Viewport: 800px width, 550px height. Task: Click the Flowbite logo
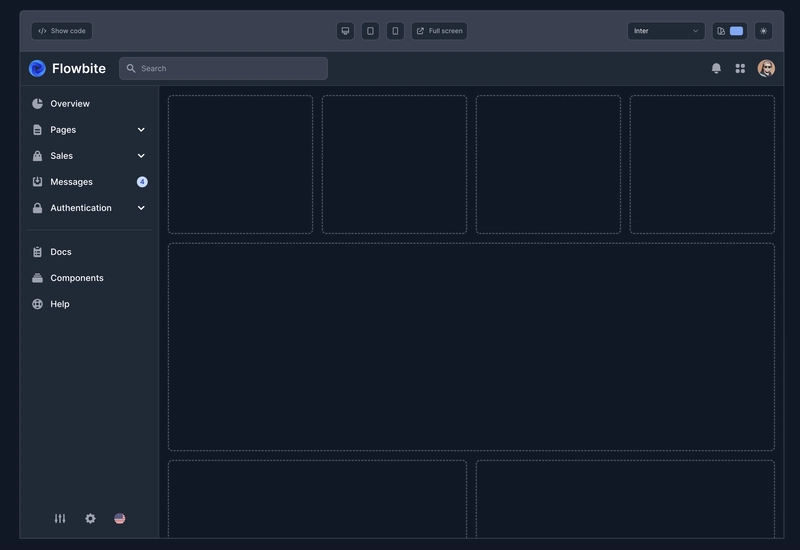pos(67,68)
